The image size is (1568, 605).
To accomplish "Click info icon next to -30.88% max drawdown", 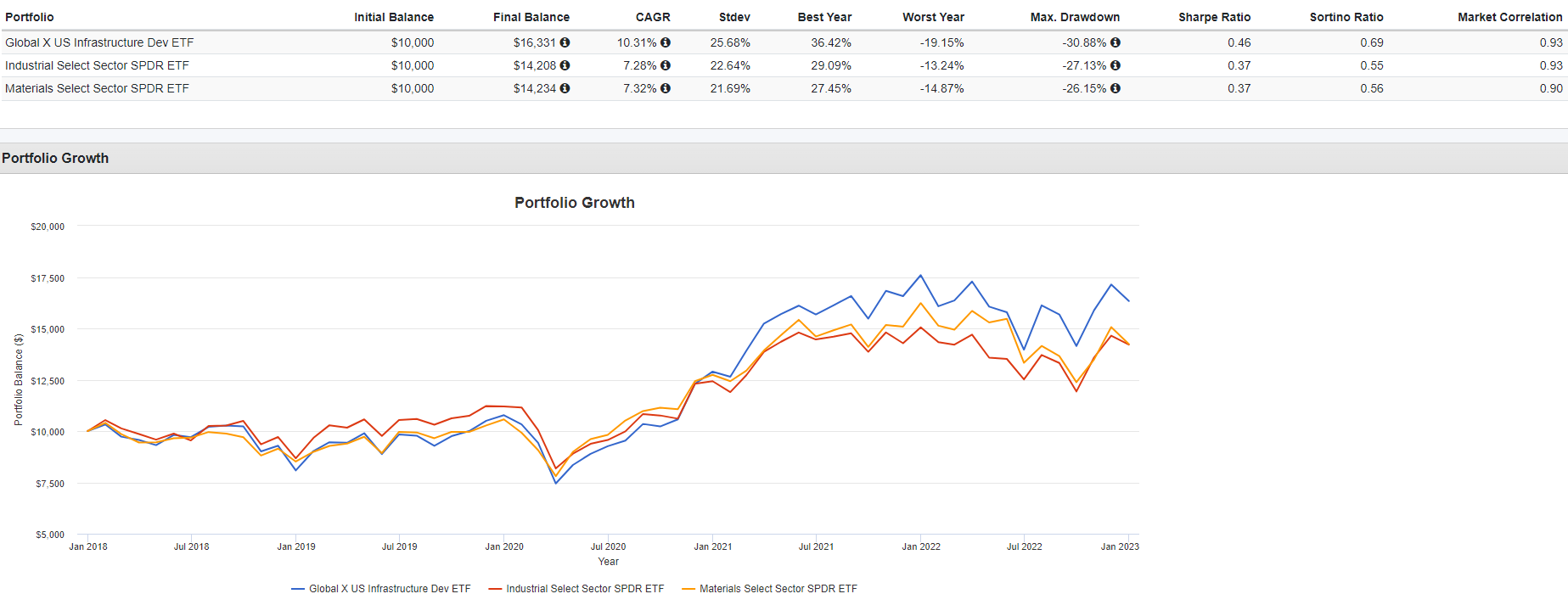I will 1115,42.
